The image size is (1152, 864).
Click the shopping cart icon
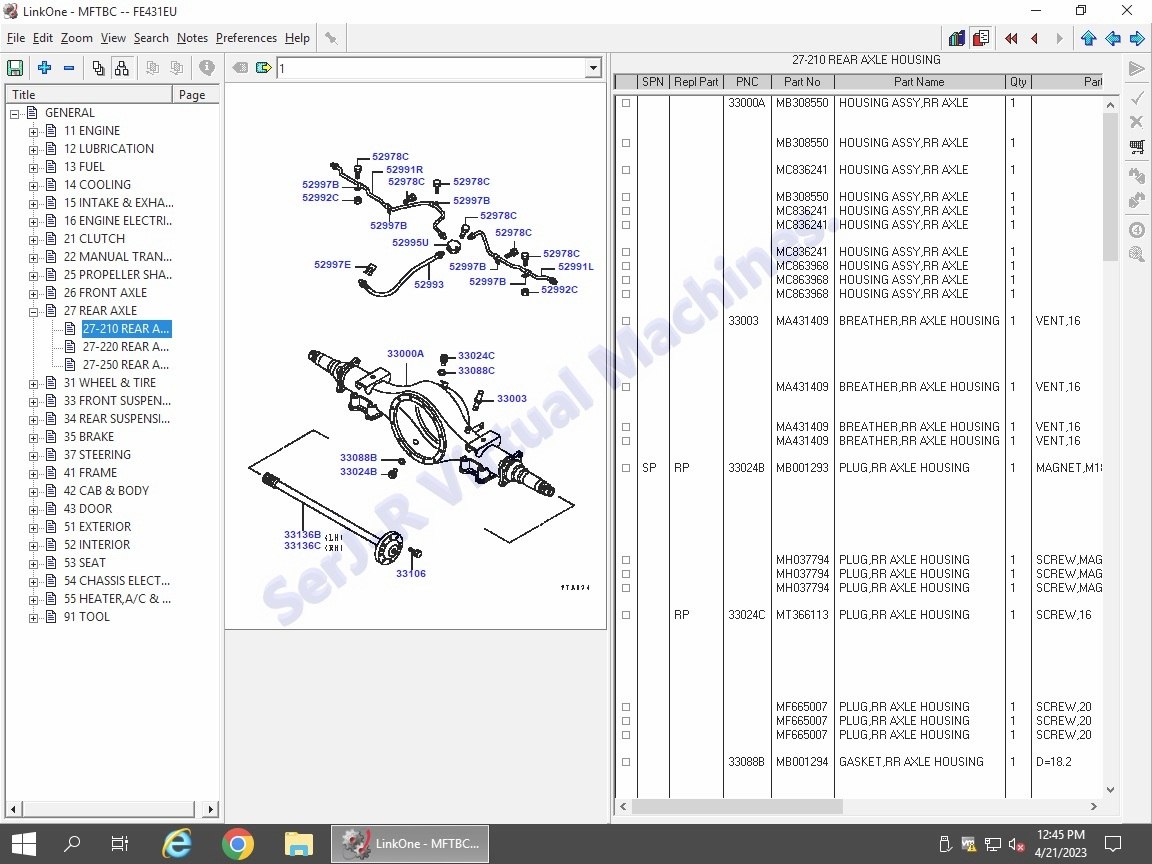1137,147
